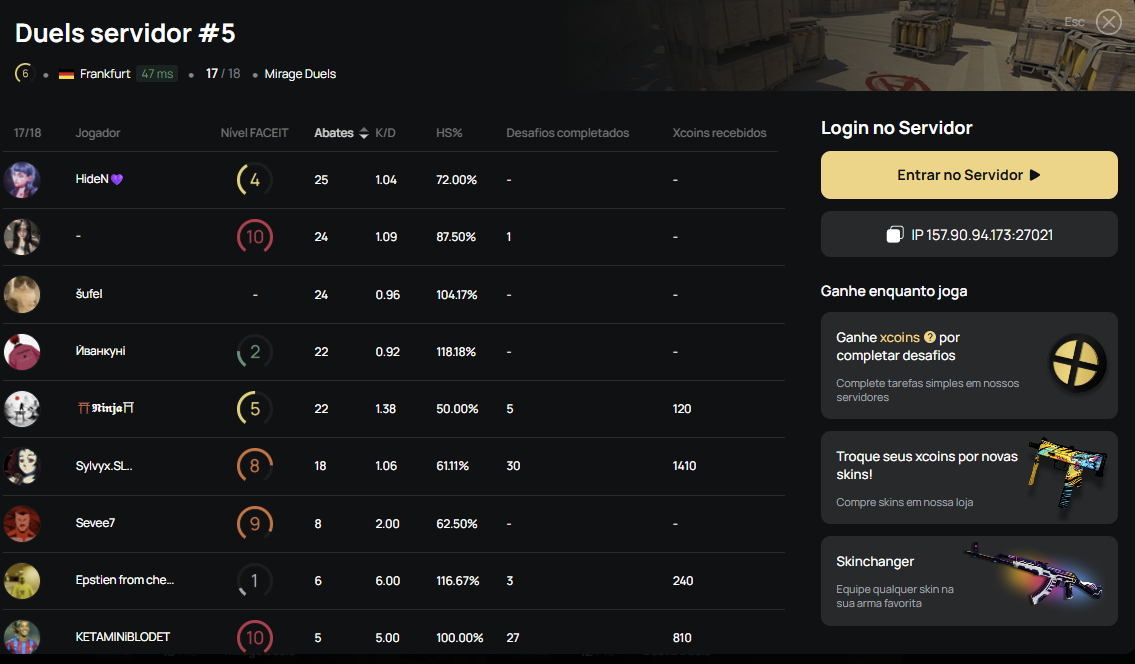Open the Ganhe xcoins challenges card
The width and height of the screenshot is (1135, 664).
tap(968, 365)
